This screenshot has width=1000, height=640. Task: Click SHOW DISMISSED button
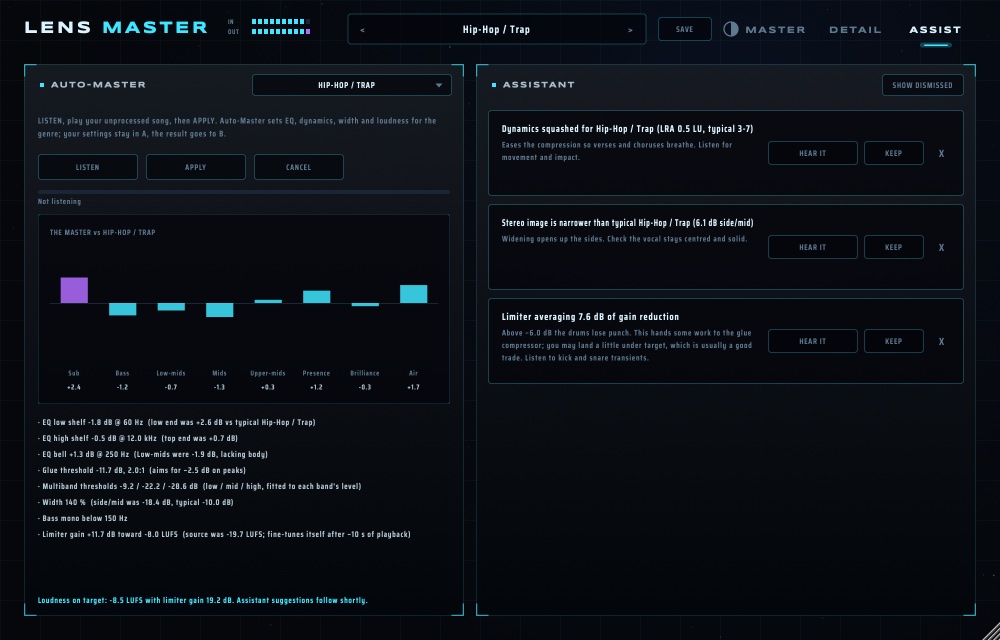tap(922, 85)
